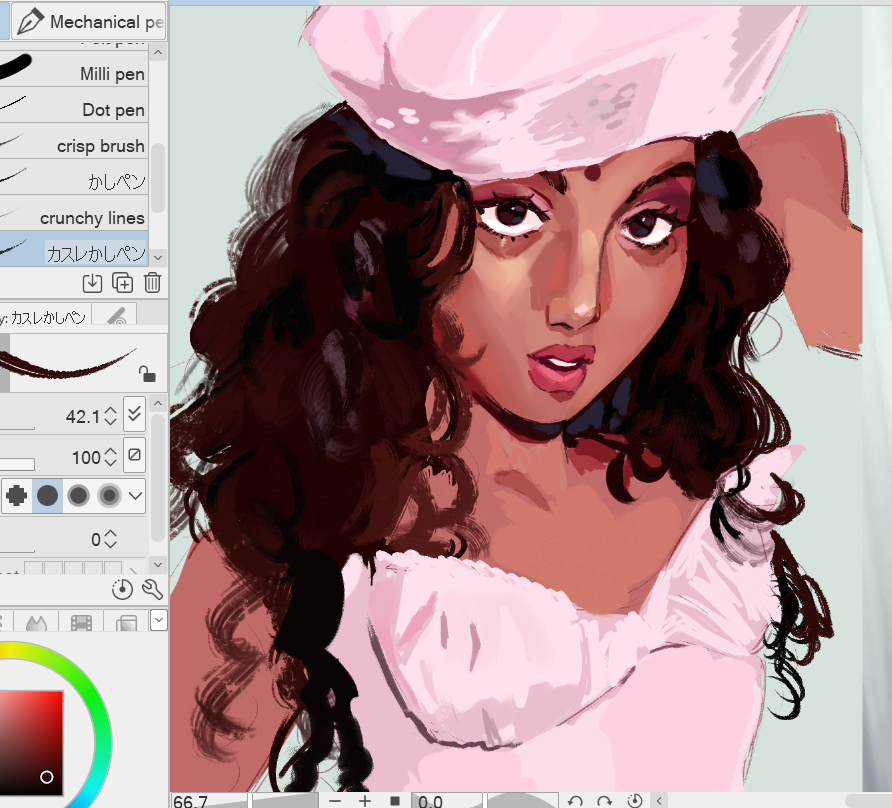Select weak anti-aliasing option
Screen dimensions: 892x808
point(47,496)
